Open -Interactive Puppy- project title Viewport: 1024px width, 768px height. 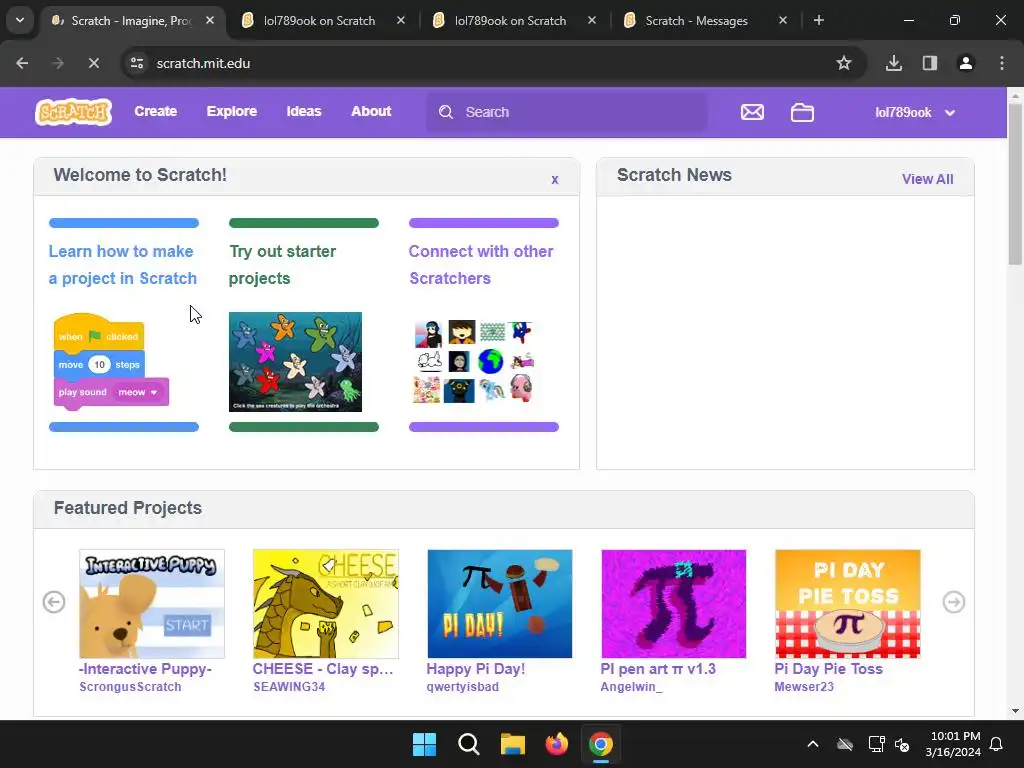[145, 669]
